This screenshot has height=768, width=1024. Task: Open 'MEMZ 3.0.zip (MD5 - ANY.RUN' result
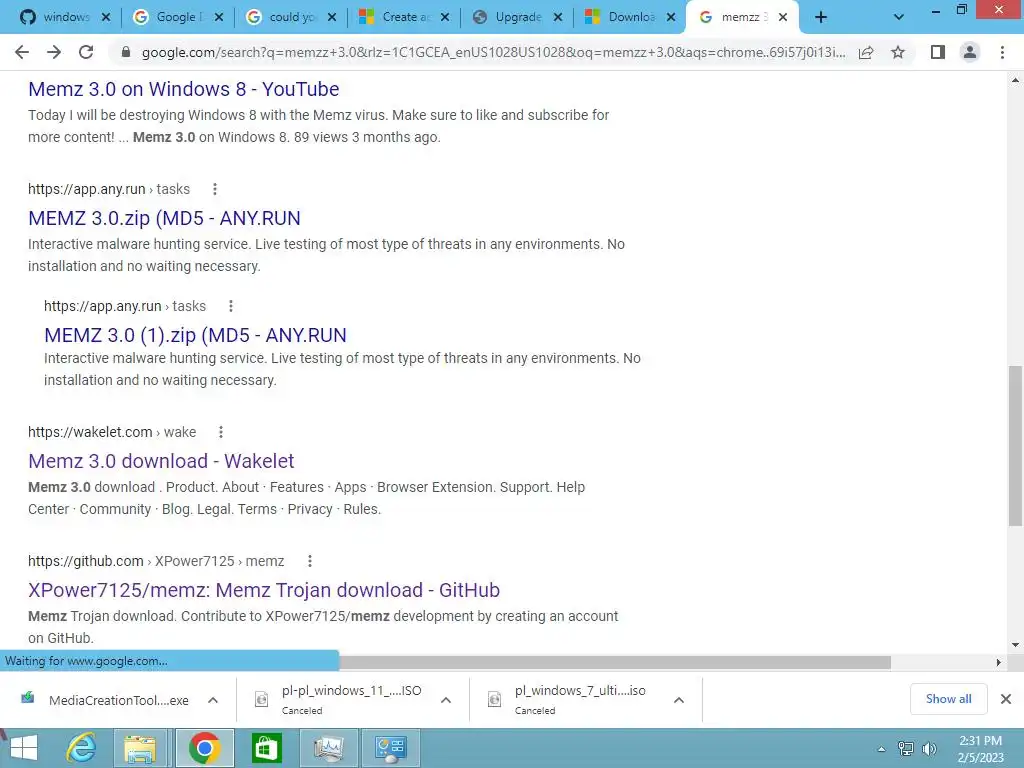[x=164, y=218]
